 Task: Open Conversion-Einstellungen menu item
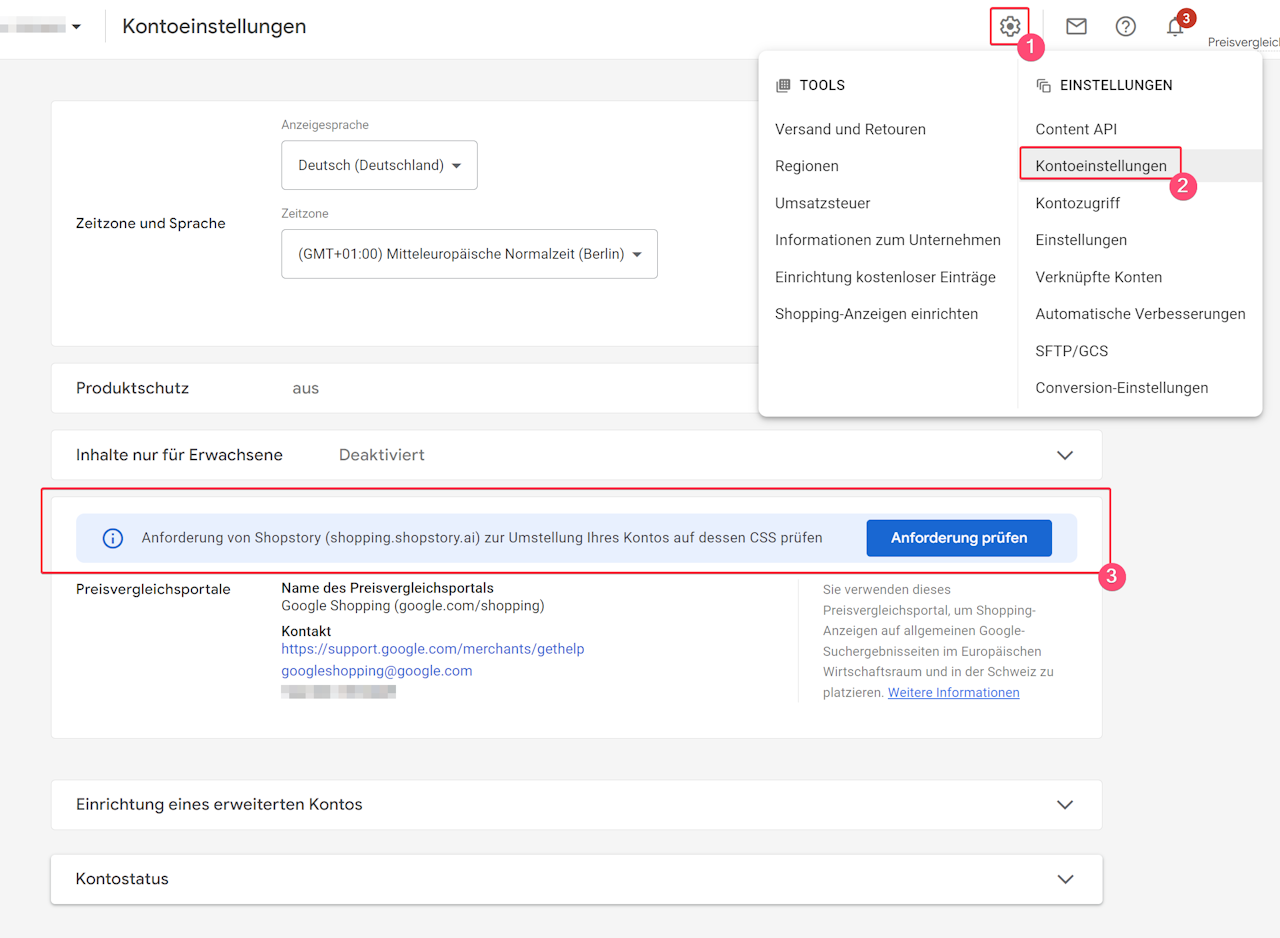[1121, 388]
